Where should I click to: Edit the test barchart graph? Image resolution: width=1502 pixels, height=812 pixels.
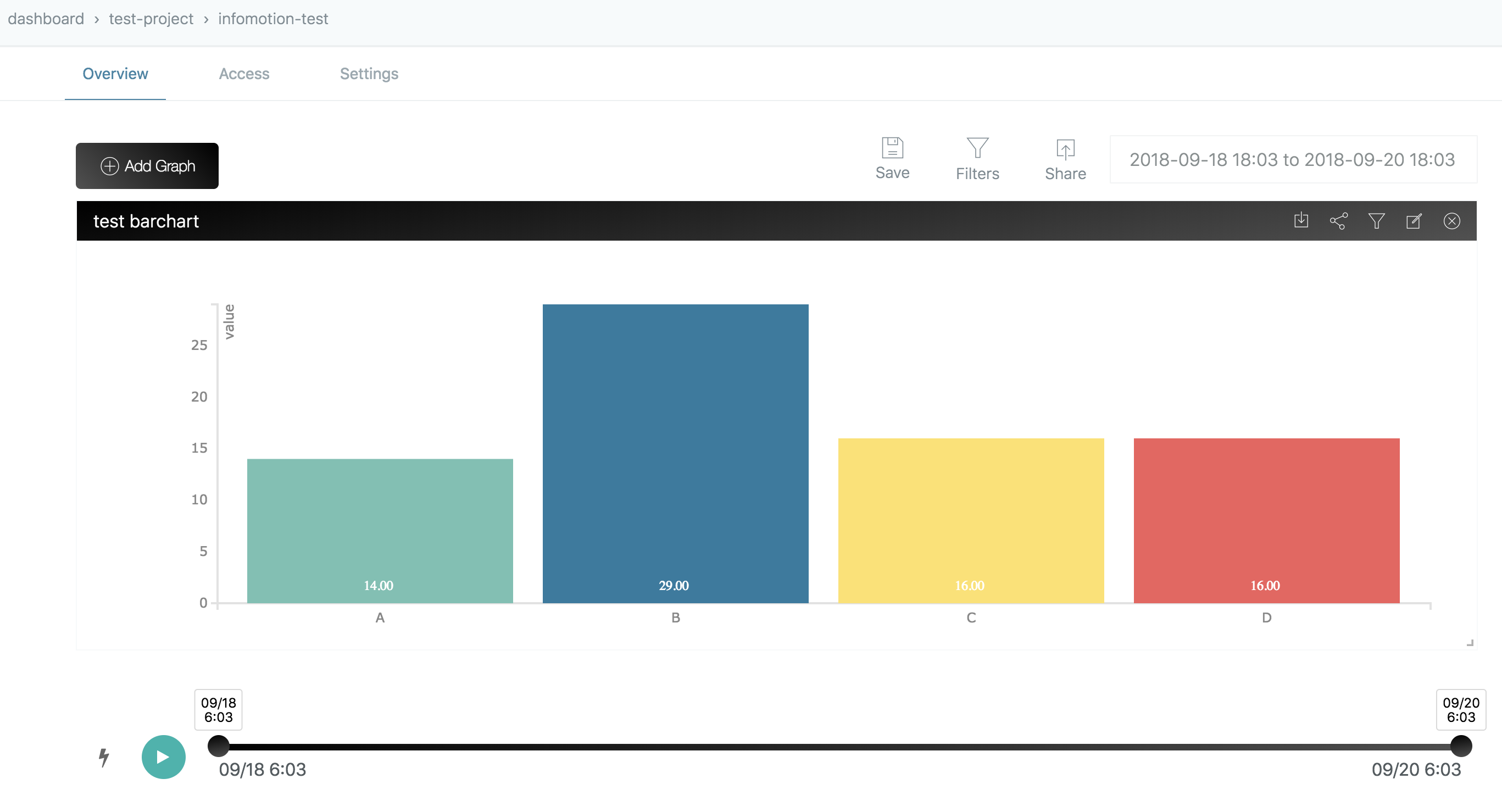(1414, 221)
